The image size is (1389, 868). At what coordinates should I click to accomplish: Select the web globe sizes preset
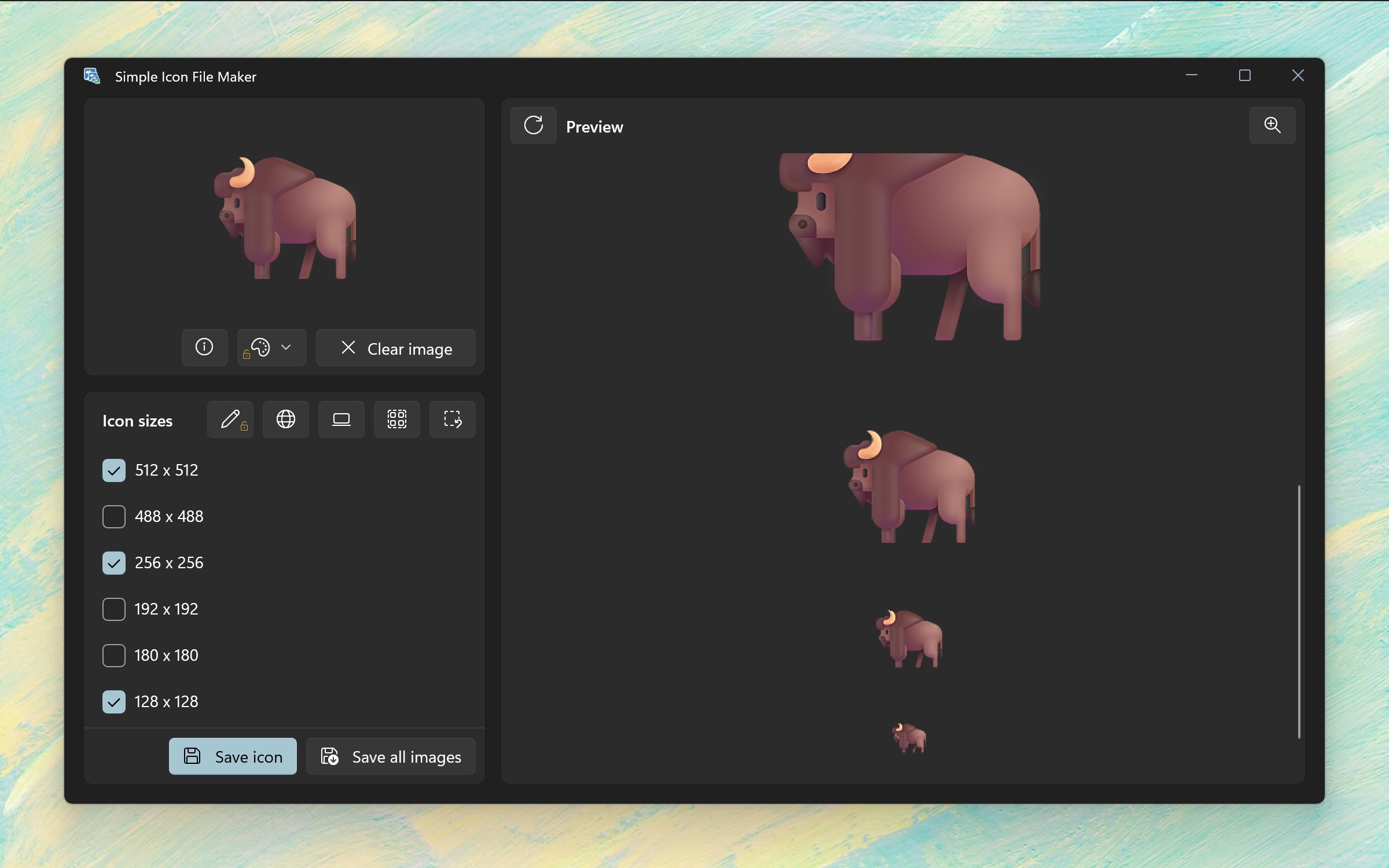click(285, 420)
